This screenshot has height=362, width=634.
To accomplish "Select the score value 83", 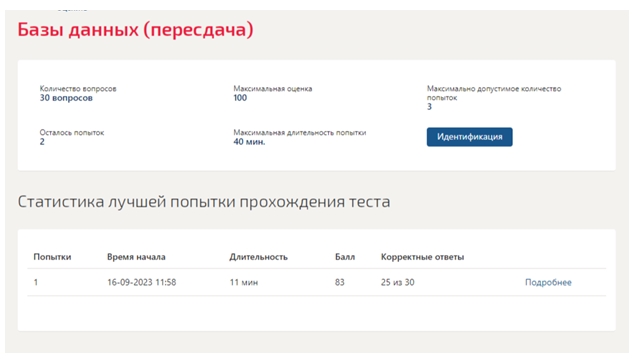I will tap(340, 282).
